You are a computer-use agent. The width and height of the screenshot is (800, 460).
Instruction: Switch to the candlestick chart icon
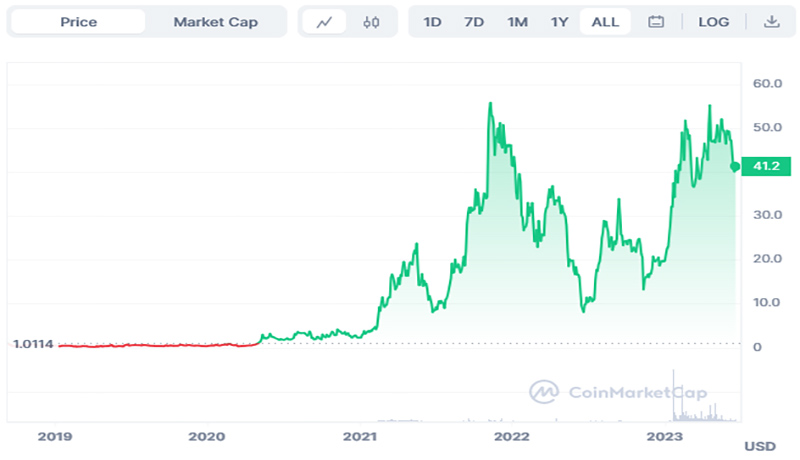[371, 22]
